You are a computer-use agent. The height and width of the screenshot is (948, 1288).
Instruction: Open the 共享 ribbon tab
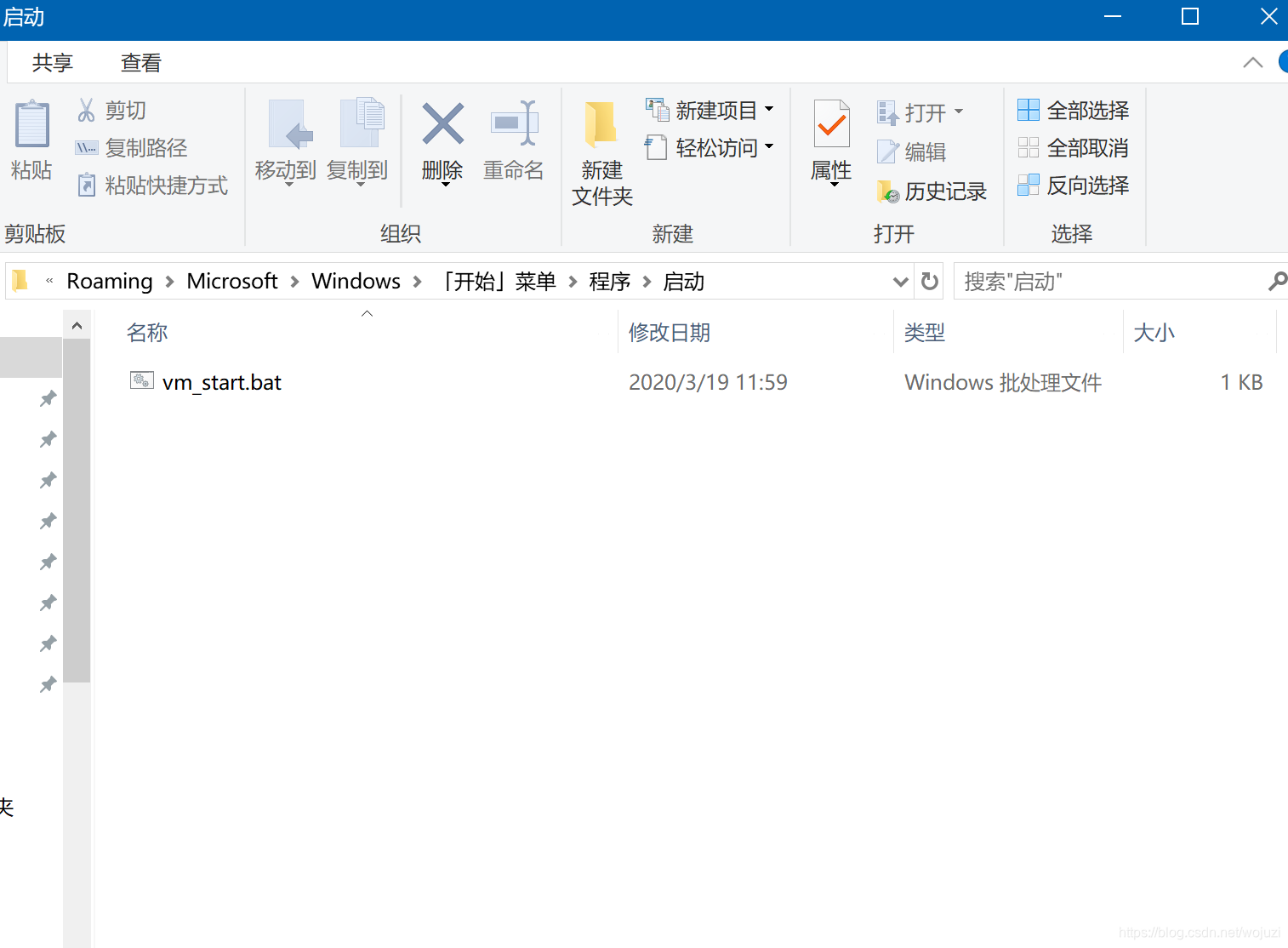click(x=53, y=63)
